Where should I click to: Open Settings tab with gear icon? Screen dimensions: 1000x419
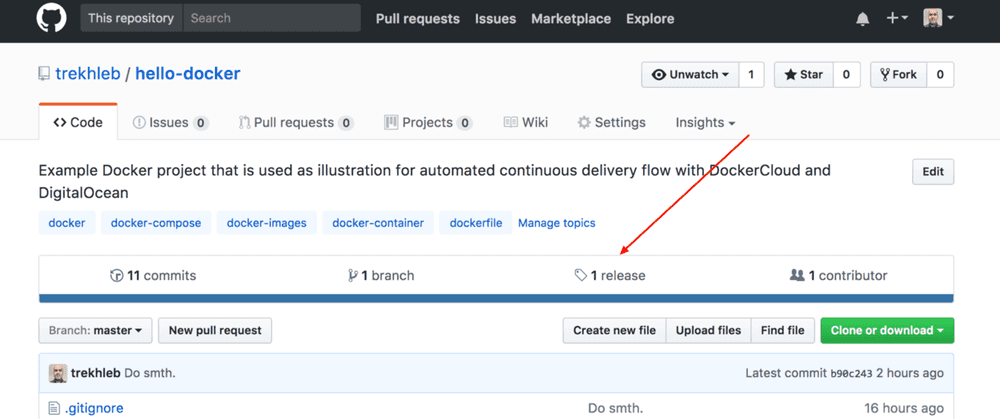(x=611, y=122)
